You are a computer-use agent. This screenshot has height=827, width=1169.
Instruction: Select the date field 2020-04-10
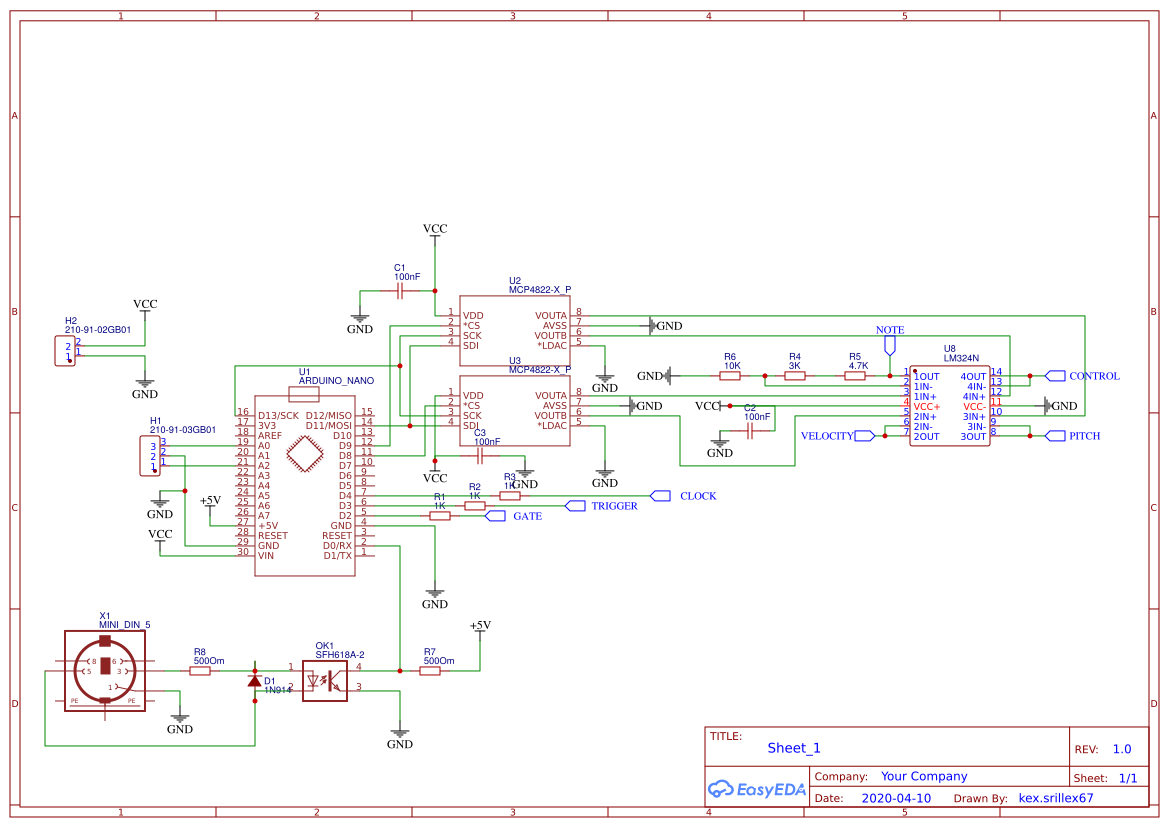(x=897, y=797)
